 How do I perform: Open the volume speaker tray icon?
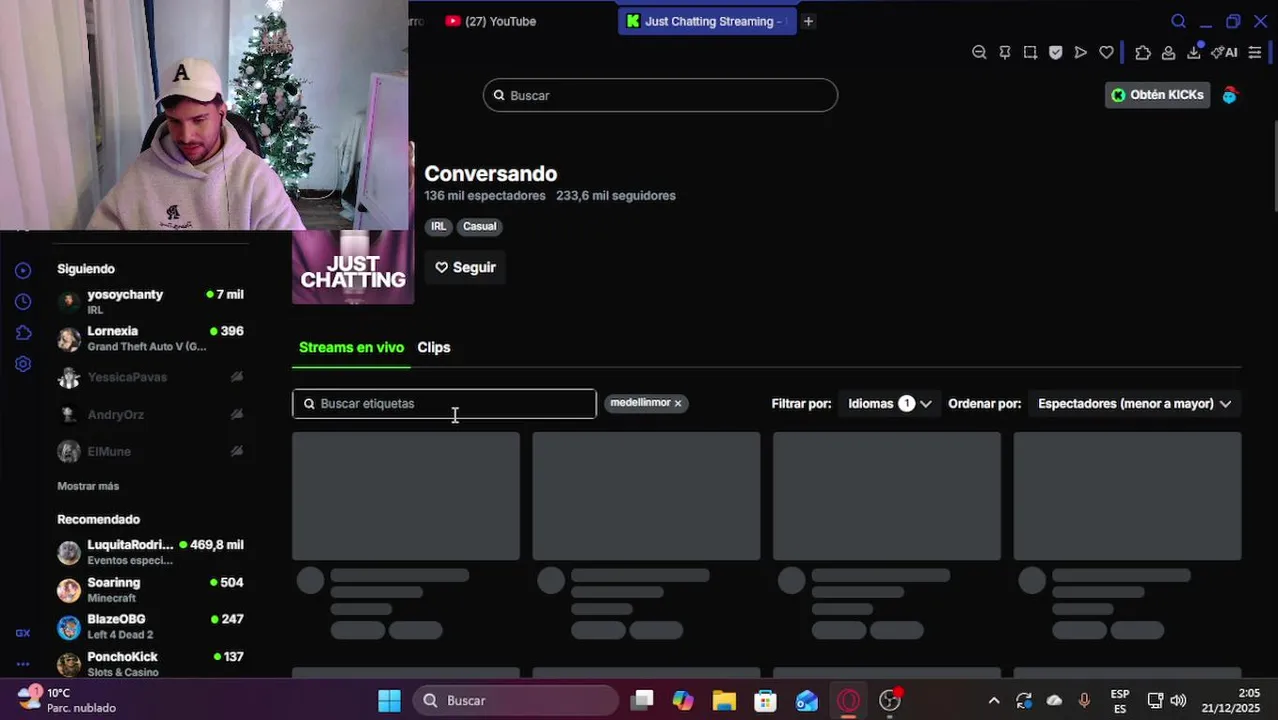pos(1179,701)
